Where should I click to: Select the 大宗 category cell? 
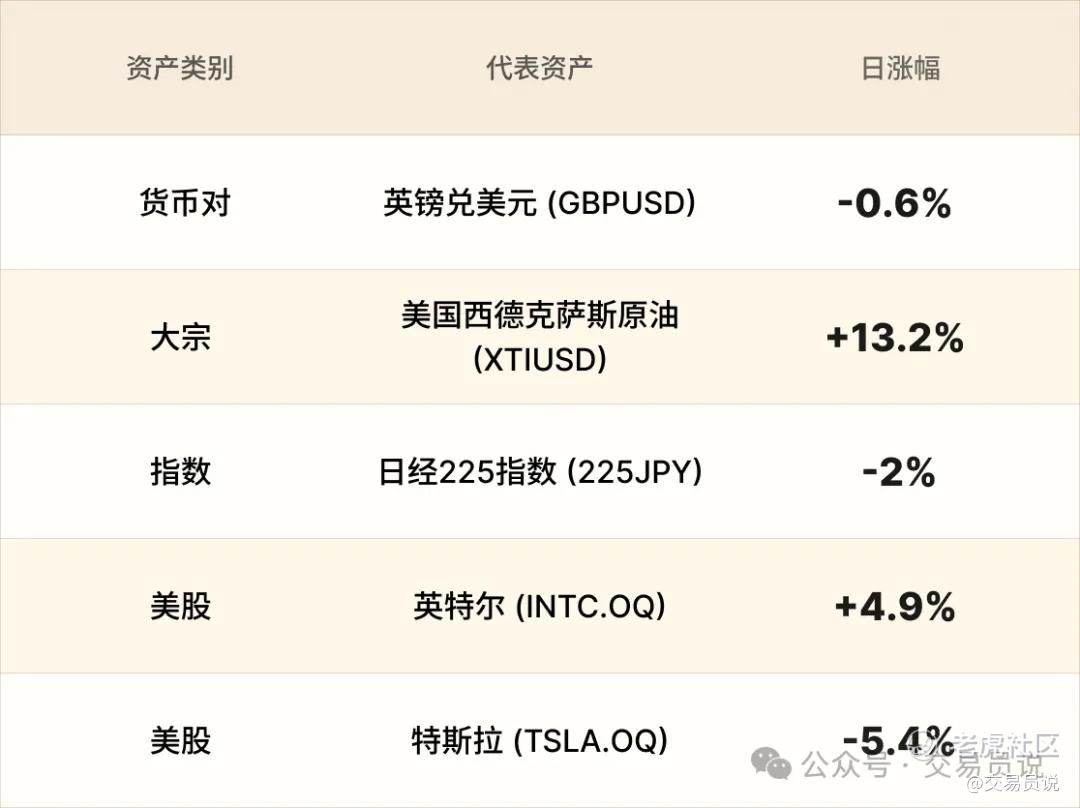pos(180,337)
